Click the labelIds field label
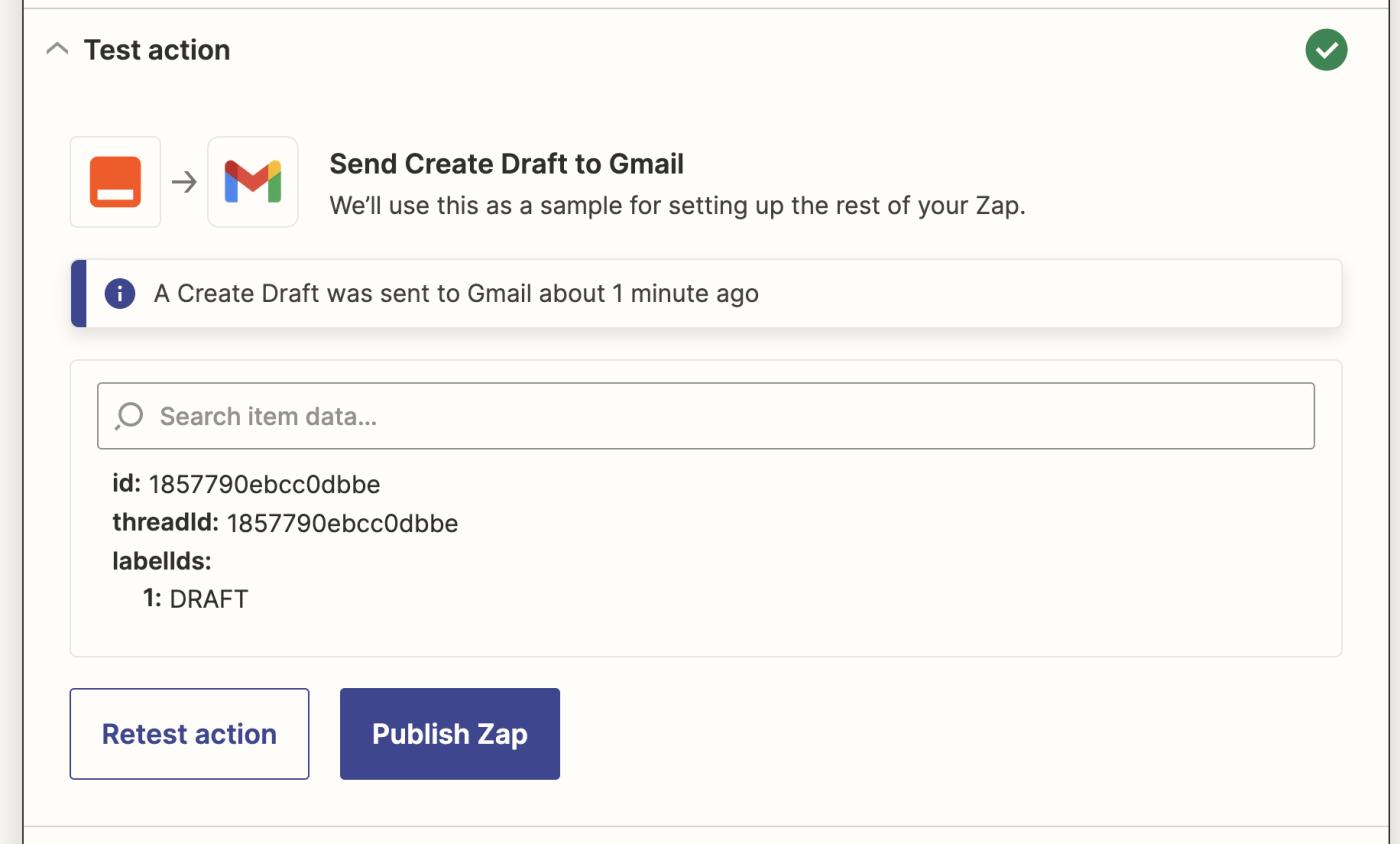This screenshot has height=844, width=1400. click(x=162, y=561)
